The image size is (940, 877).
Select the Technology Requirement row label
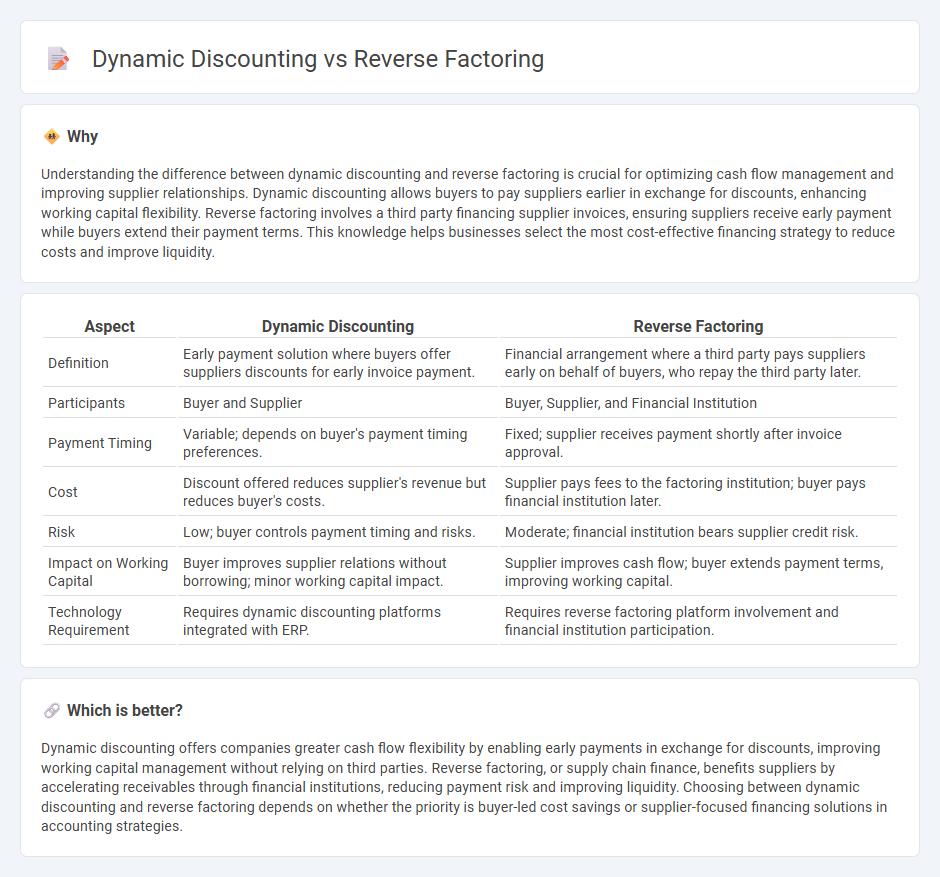pos(88,621)
